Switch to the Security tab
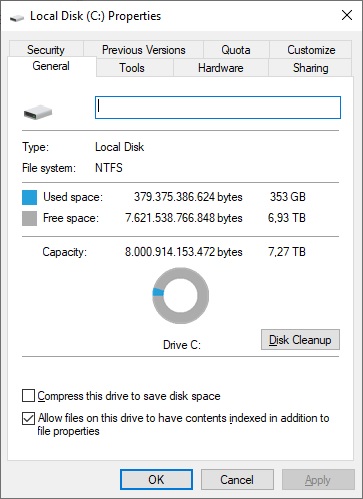363x499 pixels. pyautogui.click(x=46, y=50)
